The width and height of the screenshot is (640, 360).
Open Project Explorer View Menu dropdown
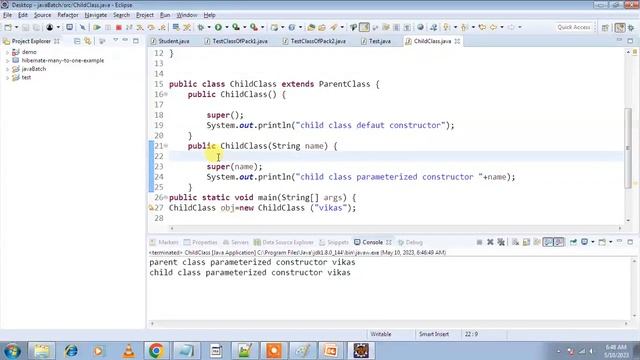click(x=116, y=40)
